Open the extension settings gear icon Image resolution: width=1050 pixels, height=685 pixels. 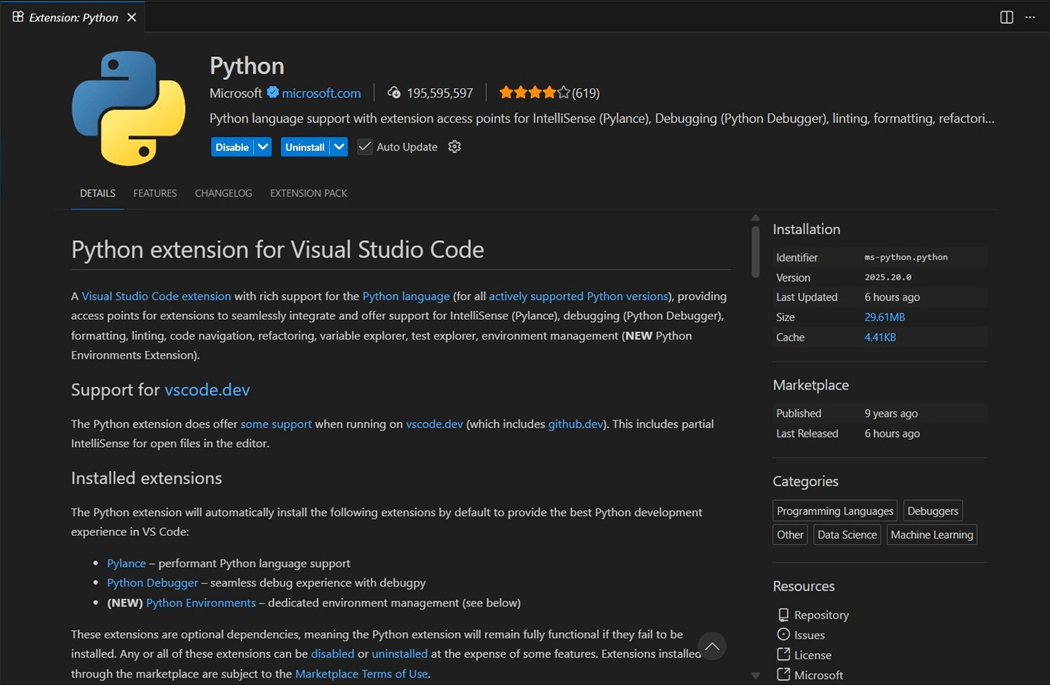455,147
